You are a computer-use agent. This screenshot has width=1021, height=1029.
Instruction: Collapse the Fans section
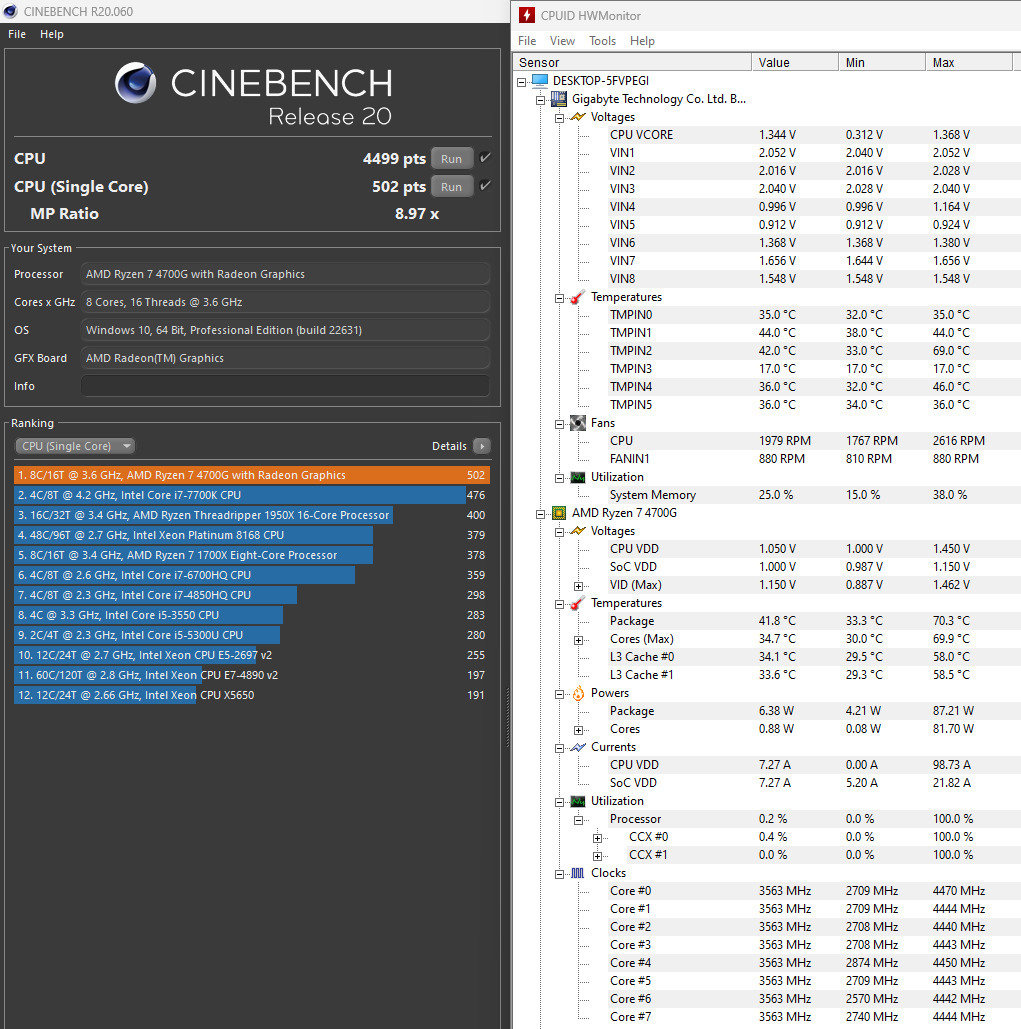[560, 425]
